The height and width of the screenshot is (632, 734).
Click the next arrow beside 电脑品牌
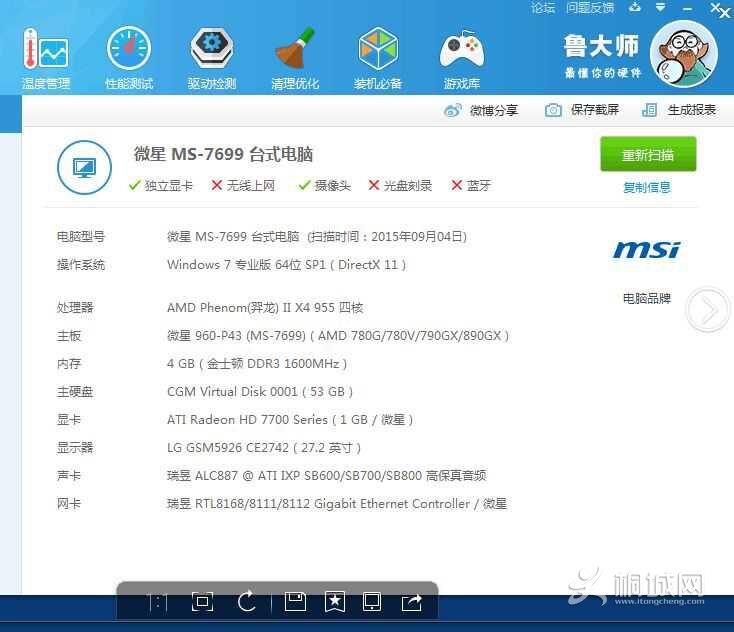tap(708, 309)
